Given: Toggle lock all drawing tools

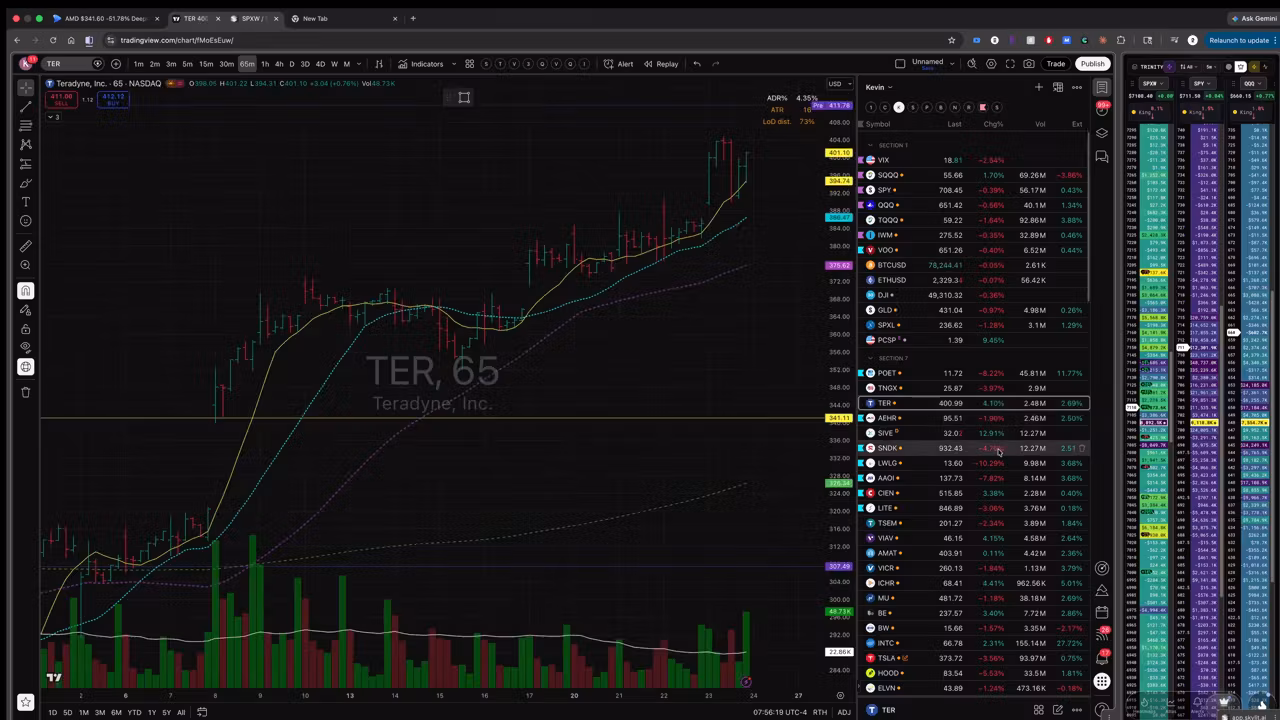Looking at the screenshot, I should coord(26,329).
